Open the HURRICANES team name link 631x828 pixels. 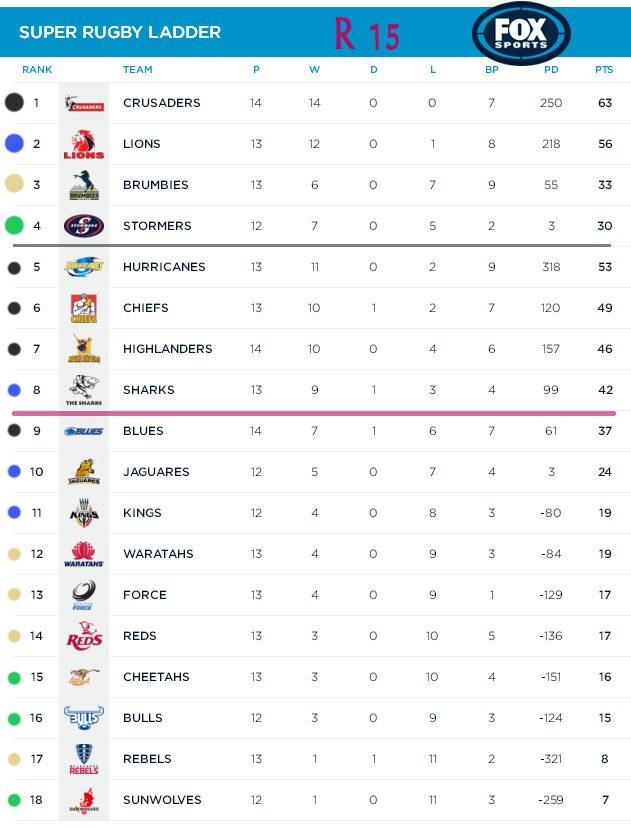pos(164,267)
